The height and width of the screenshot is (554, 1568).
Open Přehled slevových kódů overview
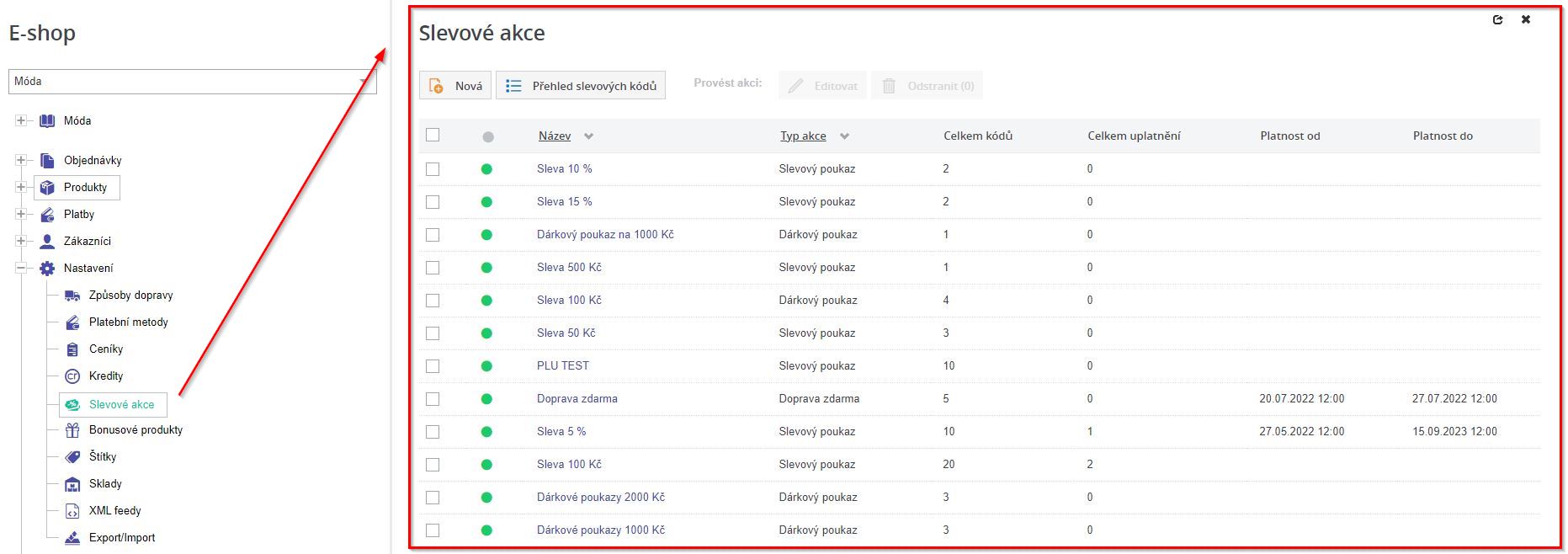pos(581,86)
